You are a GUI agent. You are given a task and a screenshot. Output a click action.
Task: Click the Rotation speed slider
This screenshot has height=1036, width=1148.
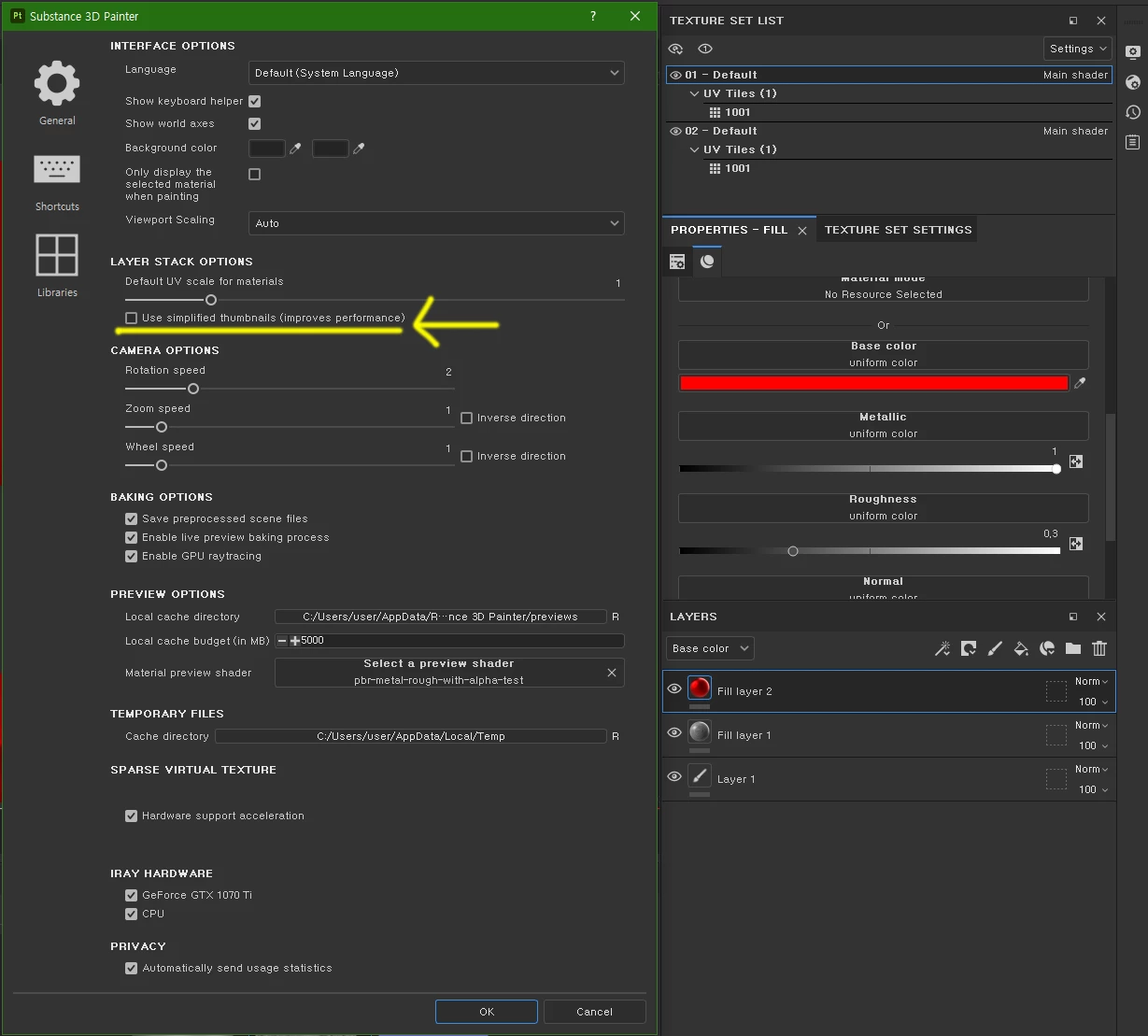[290, 389]
